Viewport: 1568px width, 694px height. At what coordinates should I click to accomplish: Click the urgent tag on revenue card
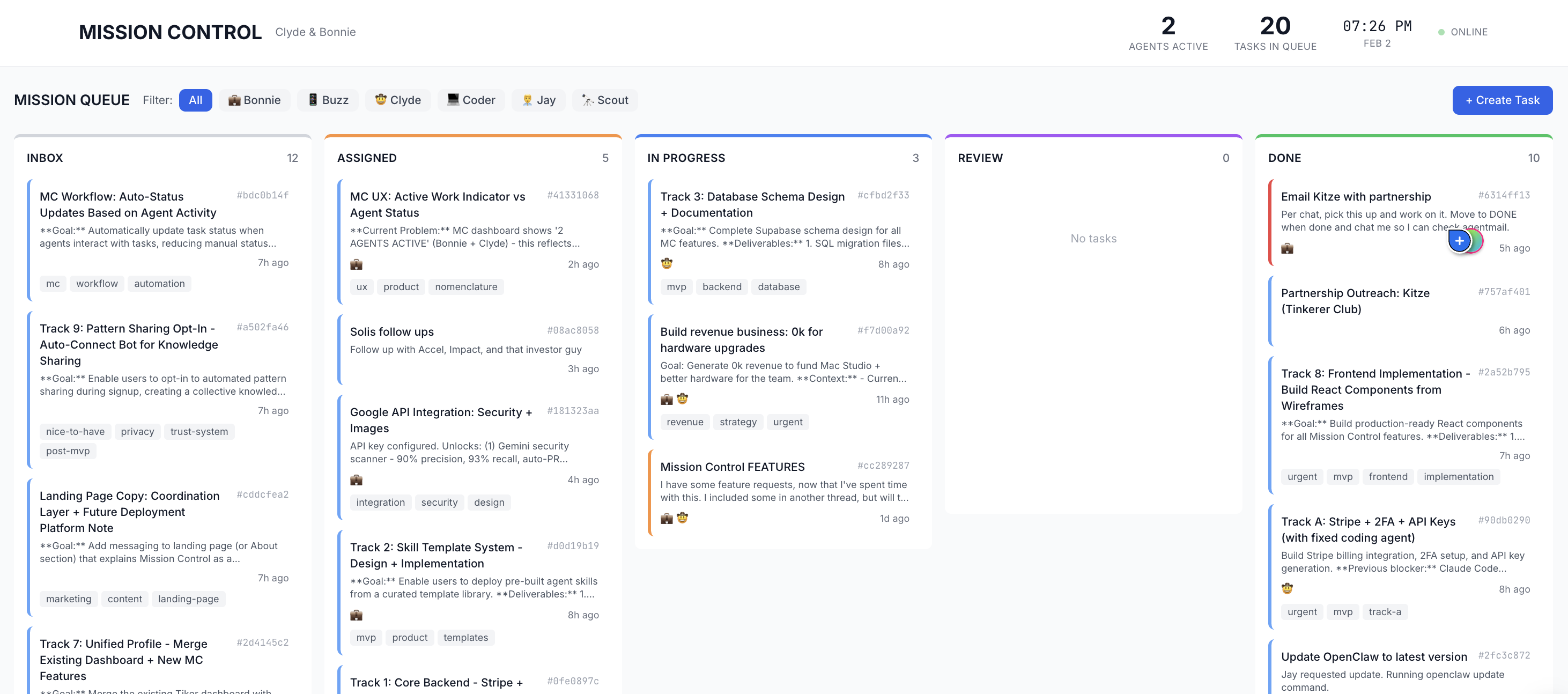point(787,422)
